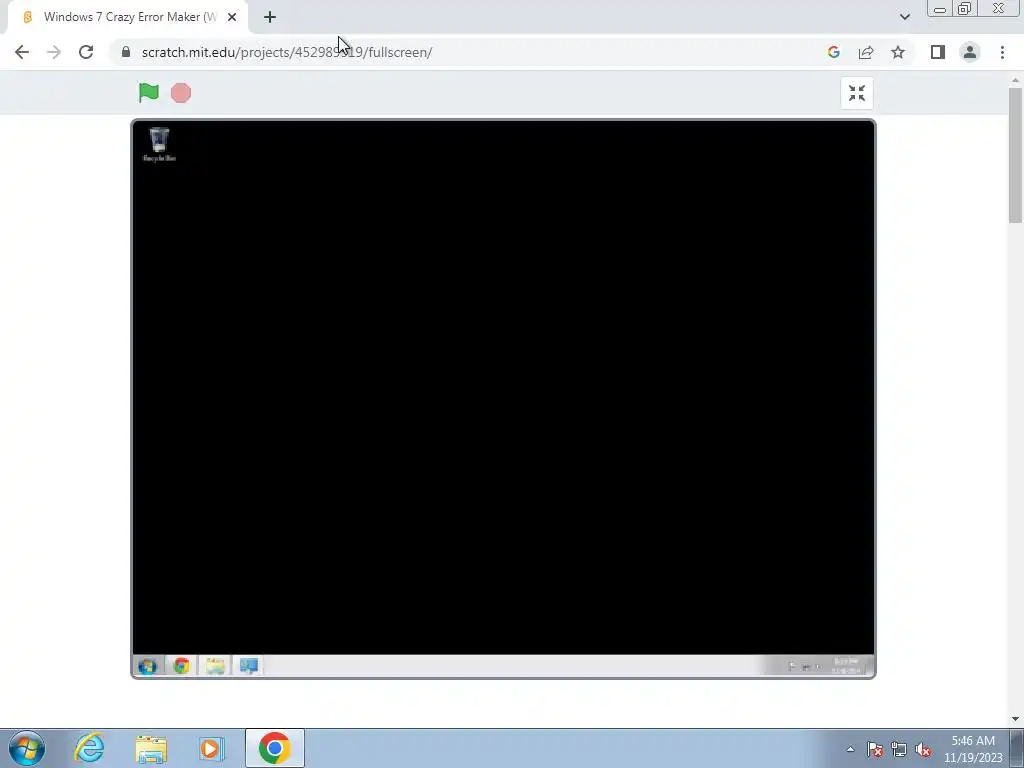Open Windows Media Player from the taskbar

tap(212, 748)
